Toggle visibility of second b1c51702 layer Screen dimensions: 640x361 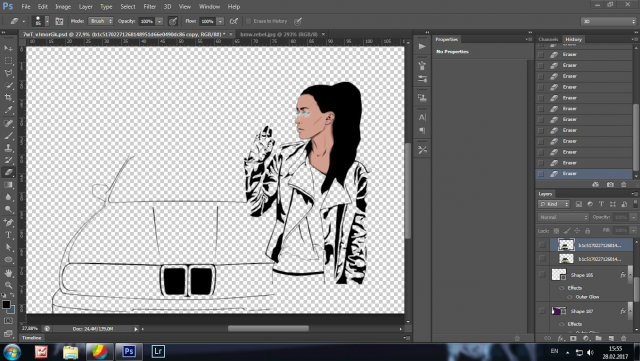point(542,258)
